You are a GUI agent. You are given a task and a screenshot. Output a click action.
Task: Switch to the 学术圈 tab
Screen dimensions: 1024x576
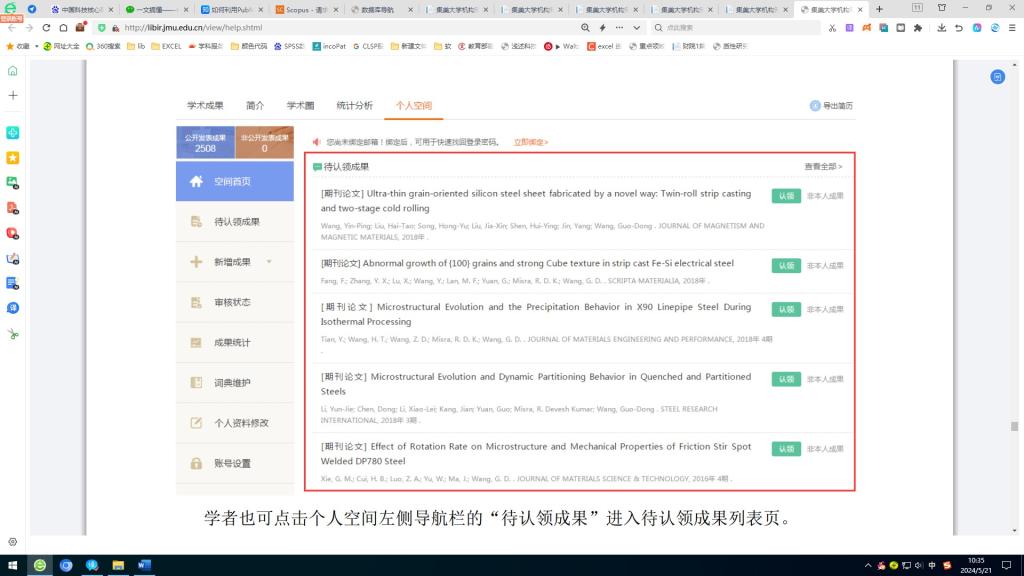[x=300, y=106]
